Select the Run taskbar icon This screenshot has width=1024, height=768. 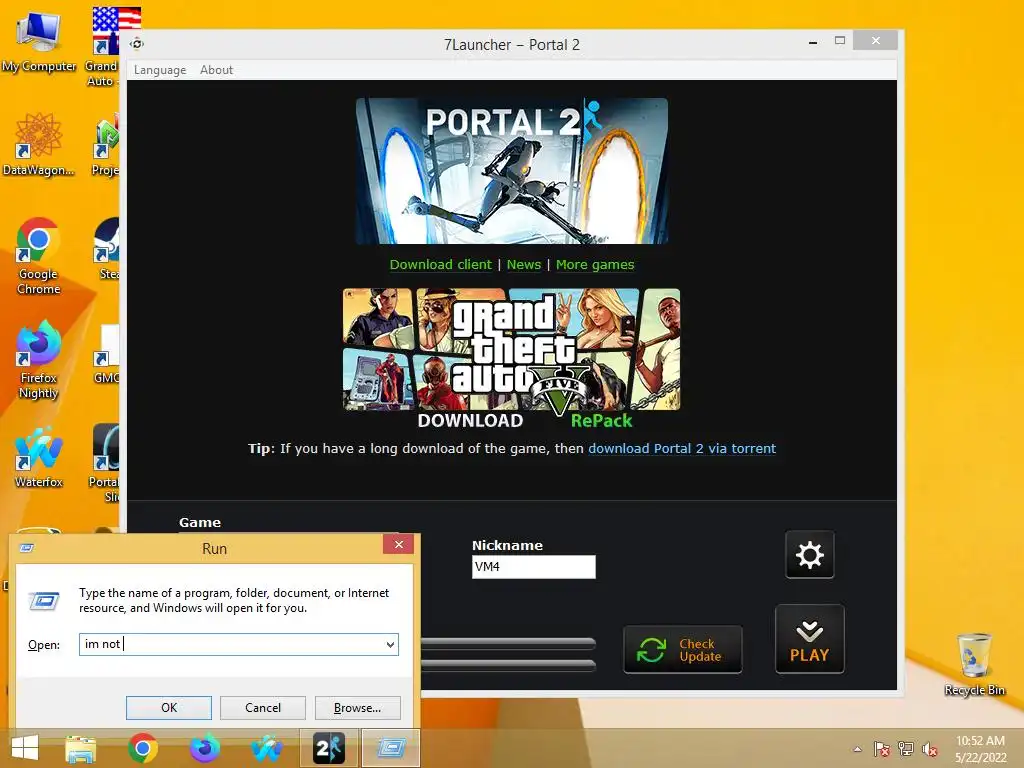[x=391, y=748]
